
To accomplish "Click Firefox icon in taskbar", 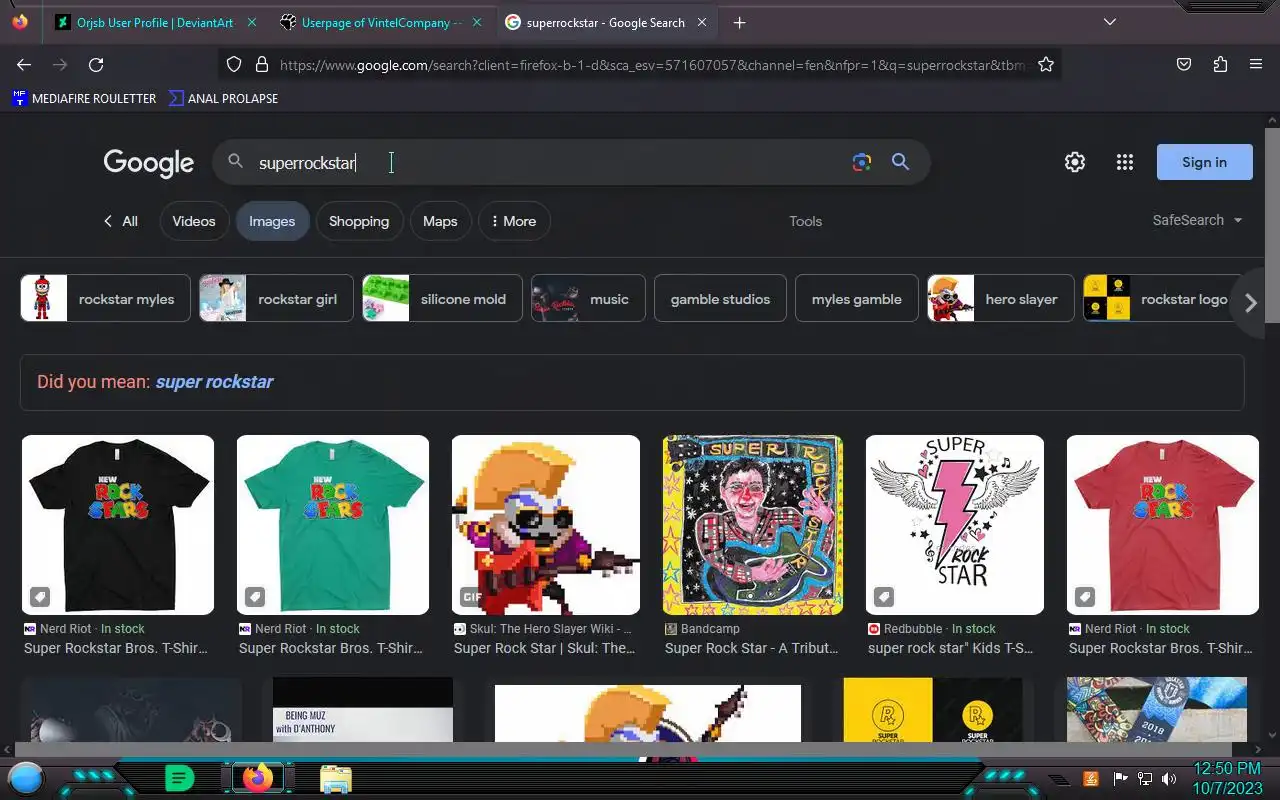I will coord(258,778).
